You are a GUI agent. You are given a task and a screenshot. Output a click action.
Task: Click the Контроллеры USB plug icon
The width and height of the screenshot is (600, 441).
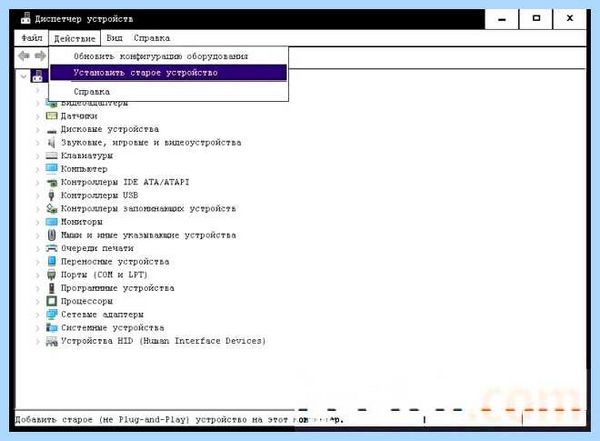click(x=51, y=195)
